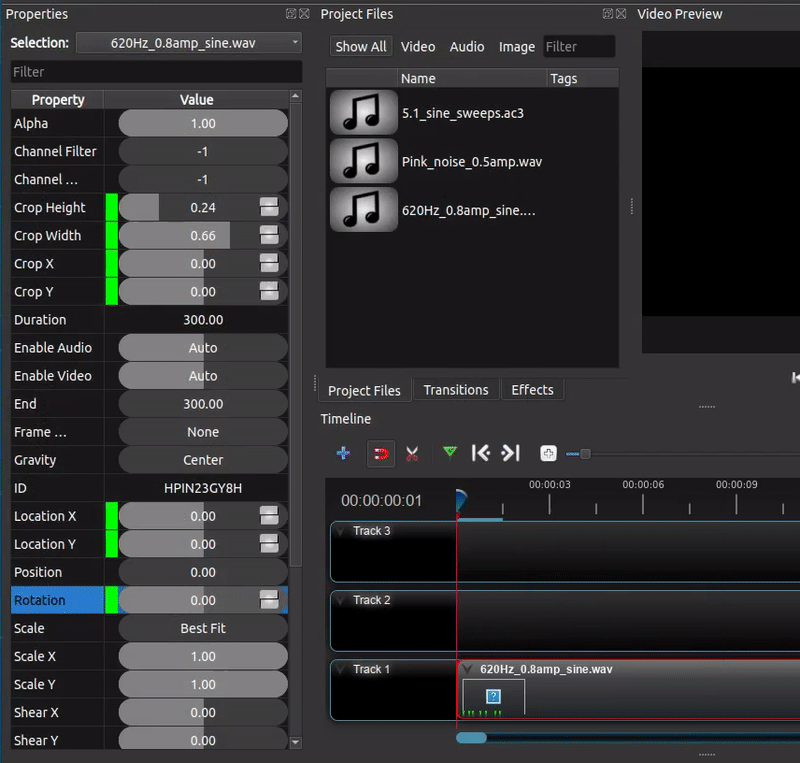Float the Properties panel
800x763 pixels.
coord(291,14)
